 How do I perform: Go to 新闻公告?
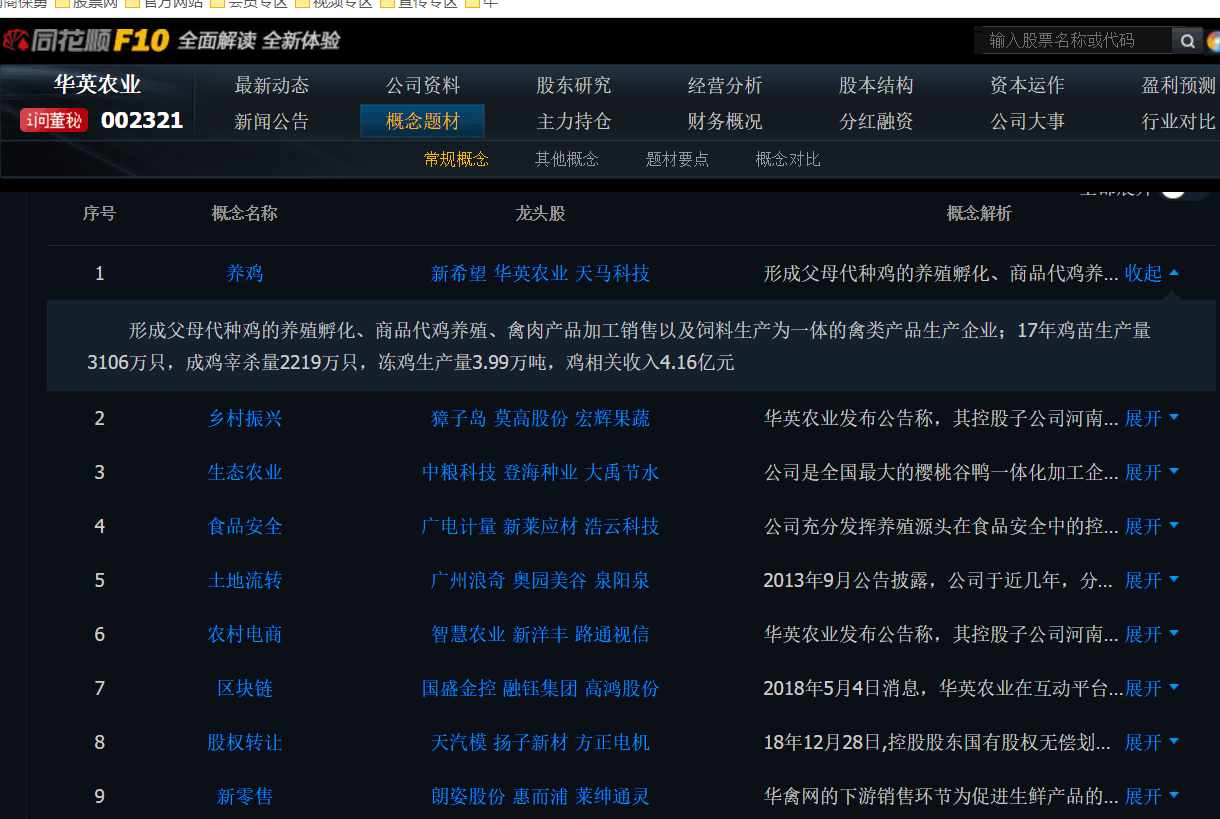pyautogui.click(x=272, y=122)
